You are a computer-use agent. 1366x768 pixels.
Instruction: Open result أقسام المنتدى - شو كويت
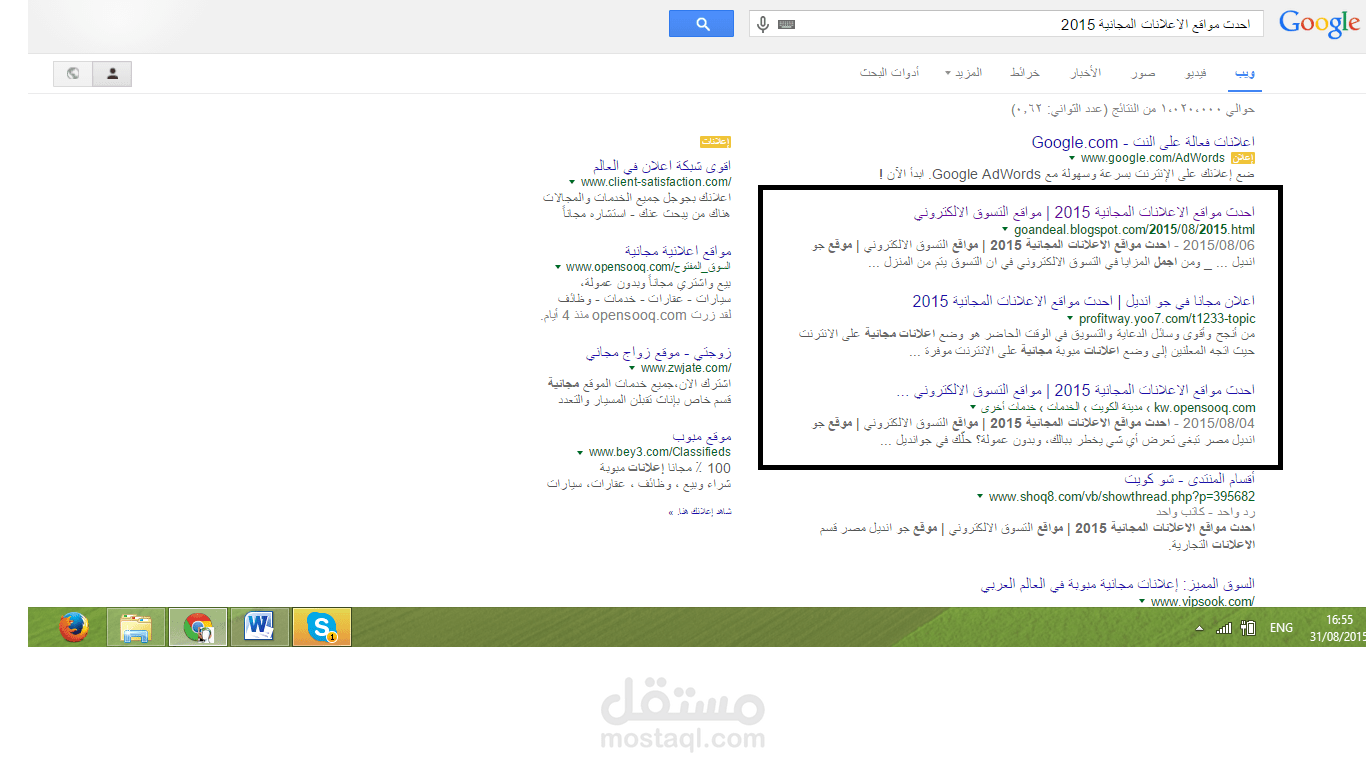pos(1190,479)
